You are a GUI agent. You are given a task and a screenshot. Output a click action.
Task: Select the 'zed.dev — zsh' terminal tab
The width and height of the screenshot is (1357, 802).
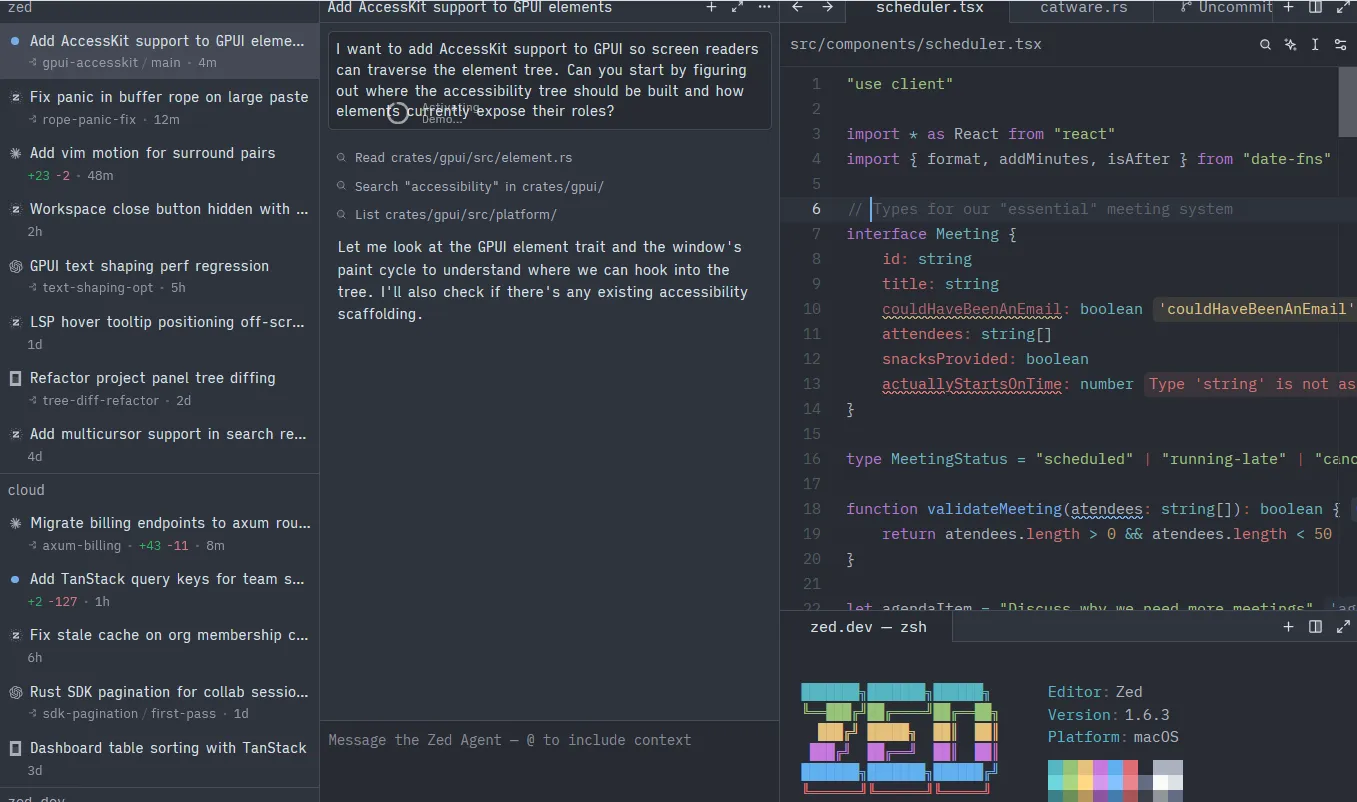click(868, 627)
